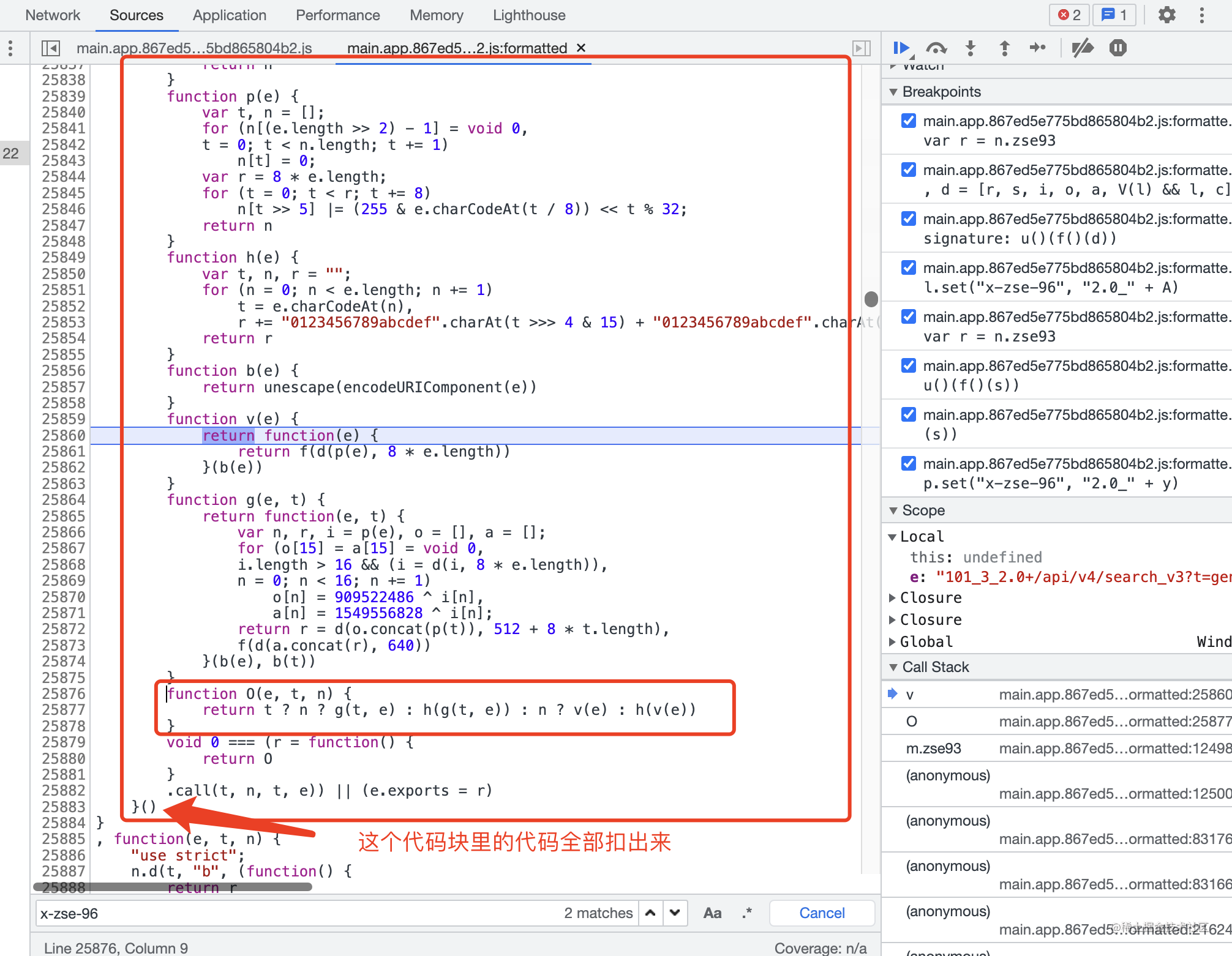Grab the editor horizontal scrollbar
Viewport: 1232px width, 956px height.
coord(173,886)
